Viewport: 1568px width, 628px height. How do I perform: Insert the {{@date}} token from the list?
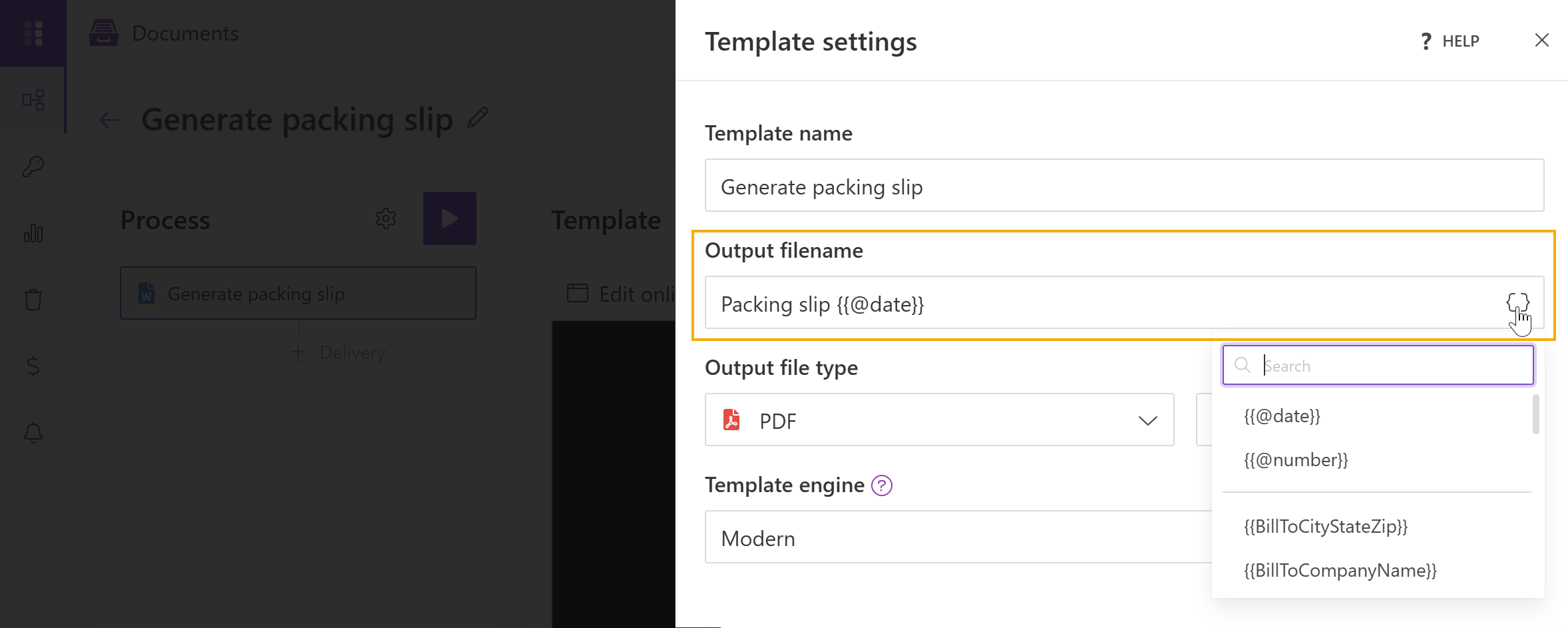point(1281,416)
